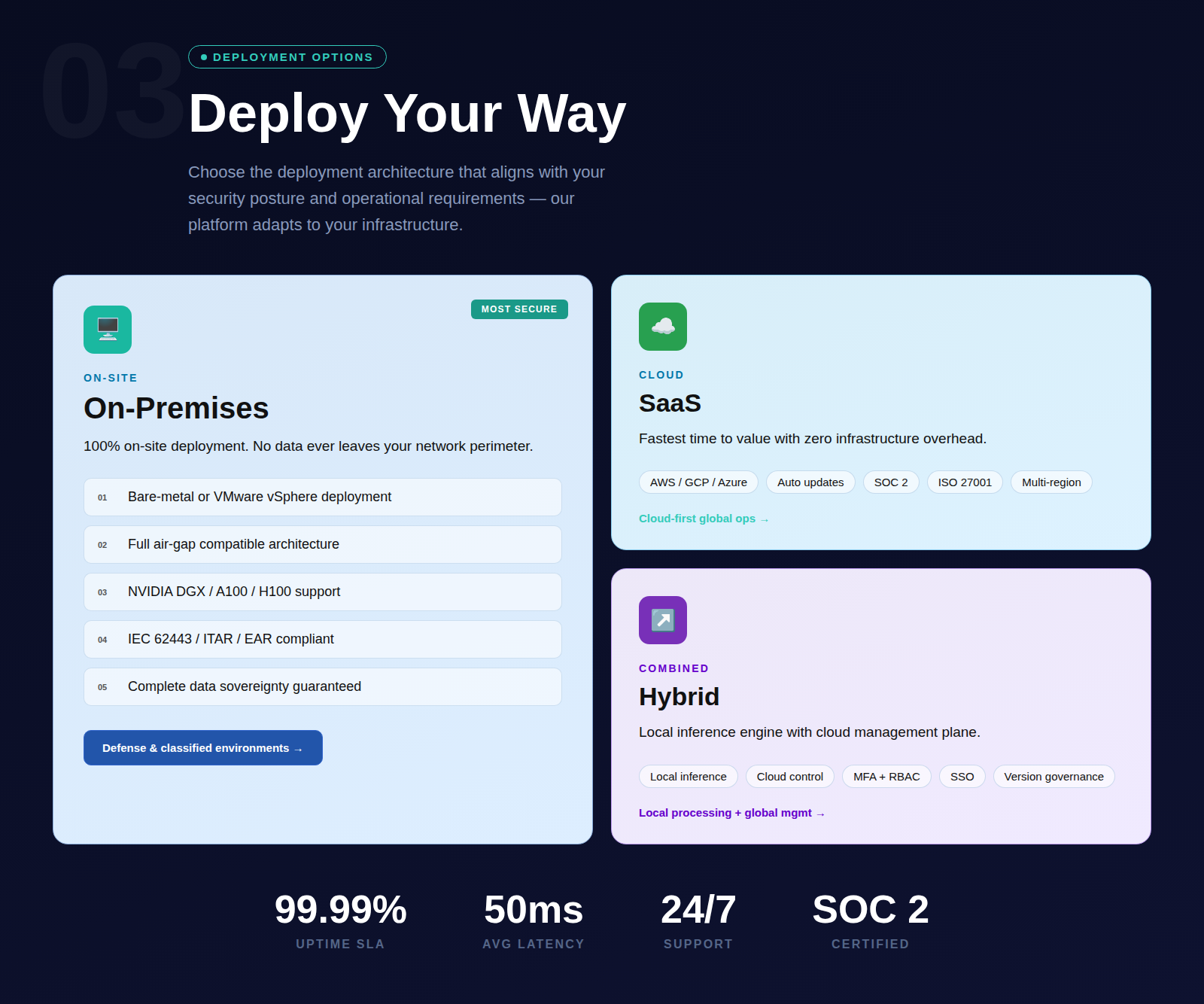The image size is (1204, 1004).
Task: Open Defense & classified environments button
Action: [x=203, y=748]
